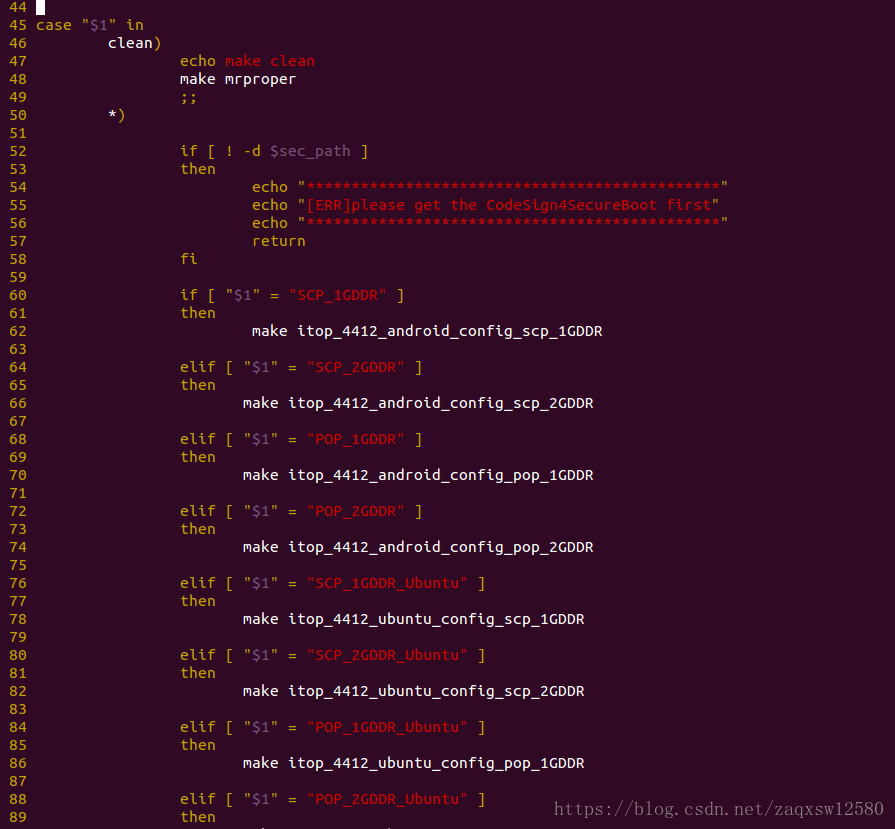Click line number 45 in the gutter
The image size is (895, 829).
(x=18, y=25)
